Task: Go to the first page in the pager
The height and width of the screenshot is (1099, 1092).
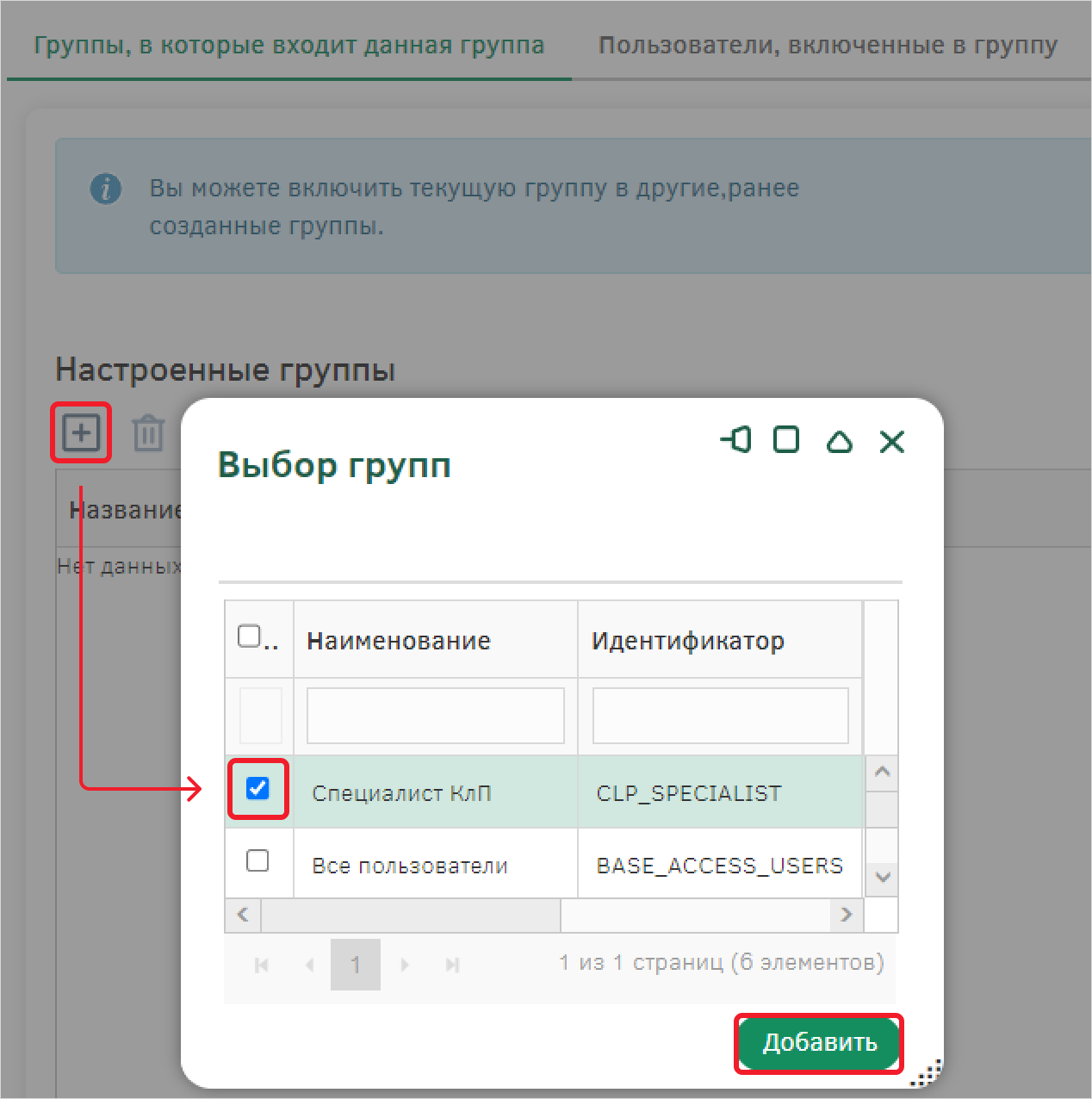Action: coord(261,966)
